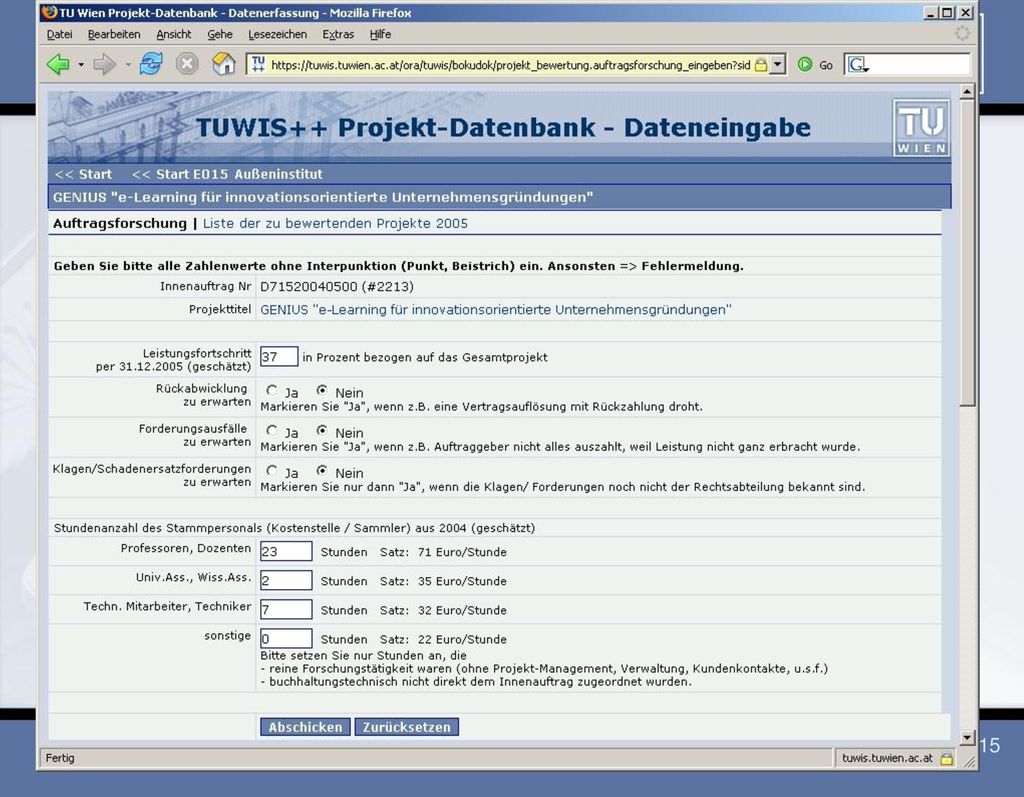Click the 'Auftragsforschung' heading text
Viewport: 1024px width, 797px height.
[x=120, y=223]
